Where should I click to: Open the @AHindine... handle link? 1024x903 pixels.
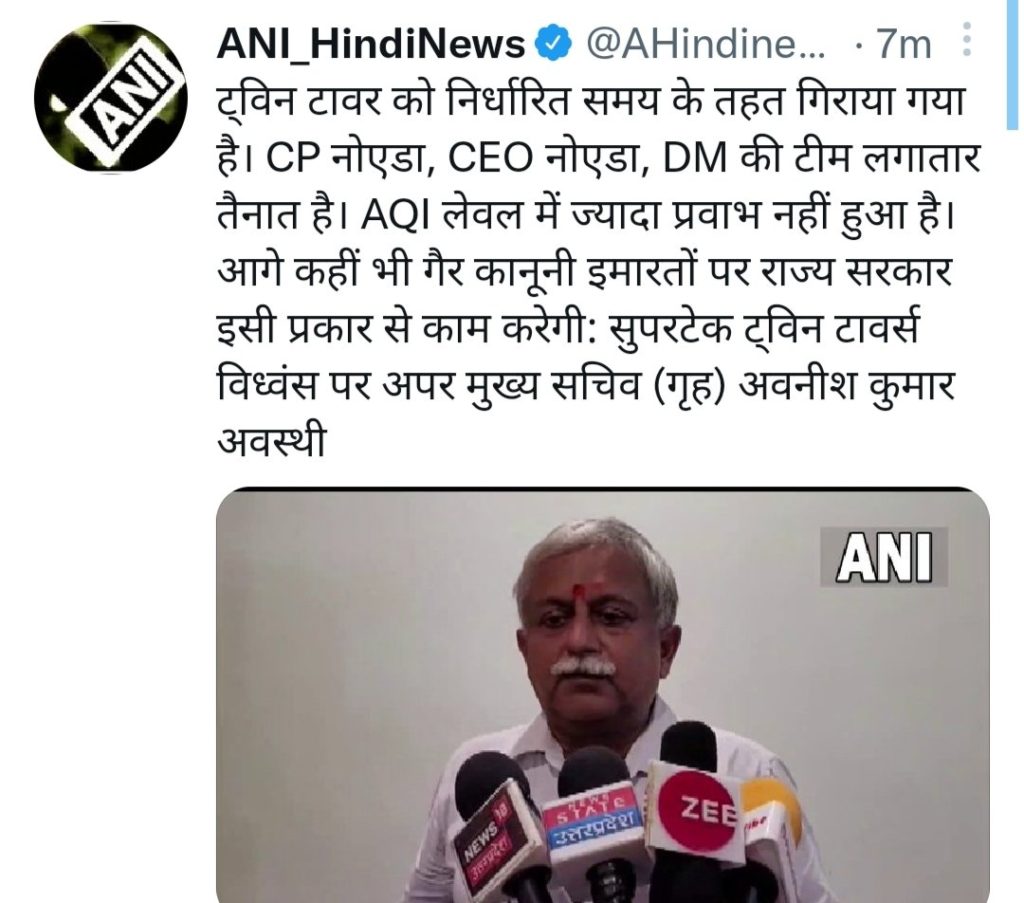point(706,44)
